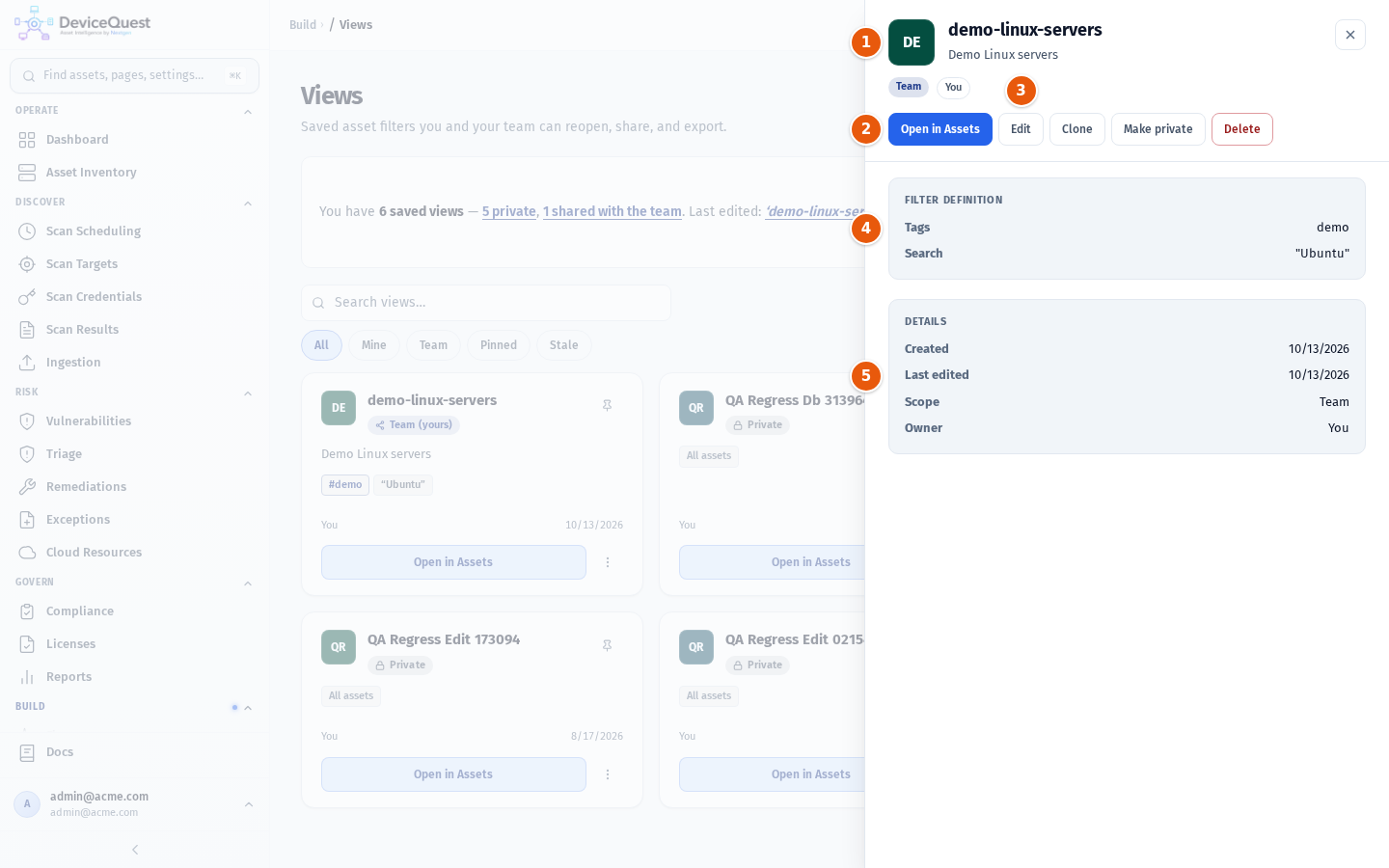Click the Make private button
The width and height of the screenshot is (1389, 868).
coord(1158,129)
